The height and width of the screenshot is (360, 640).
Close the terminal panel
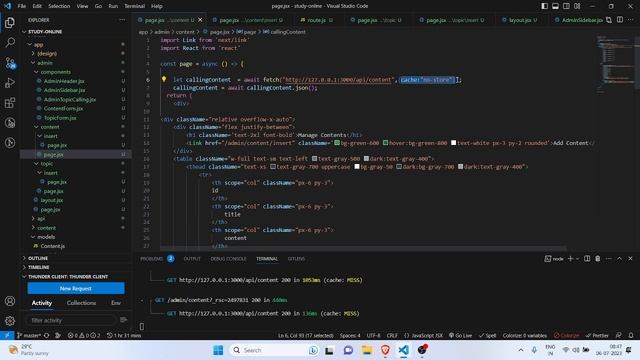tap(630, 259)
